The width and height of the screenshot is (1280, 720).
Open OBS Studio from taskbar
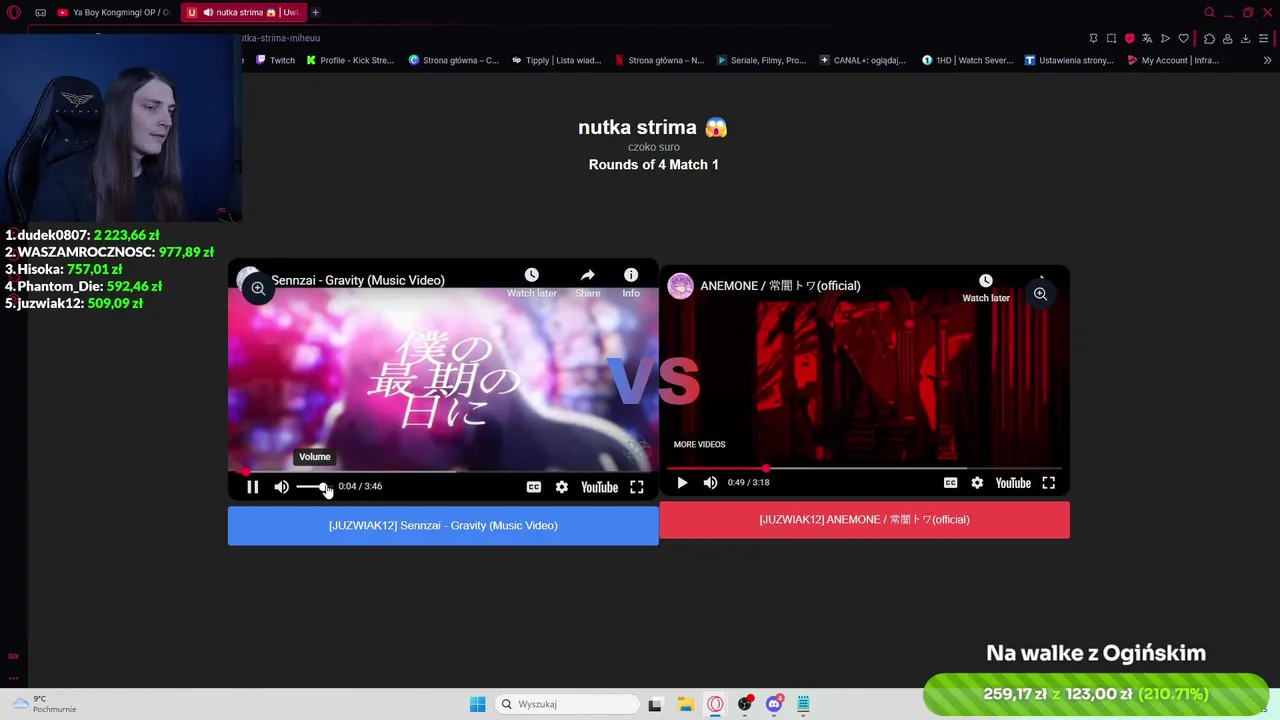[744, 704]
